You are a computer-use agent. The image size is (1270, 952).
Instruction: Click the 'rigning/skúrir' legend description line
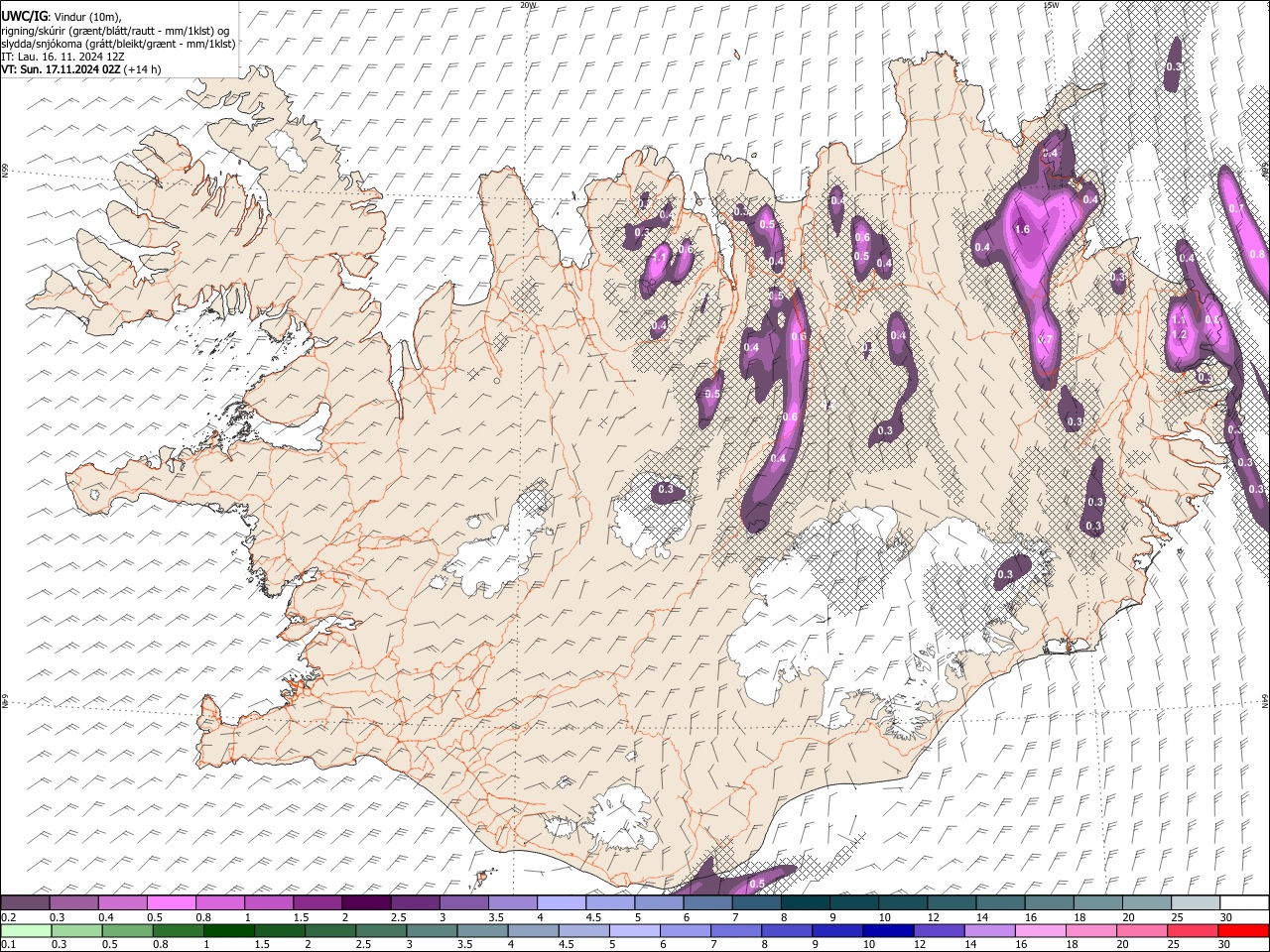(116, 30)
